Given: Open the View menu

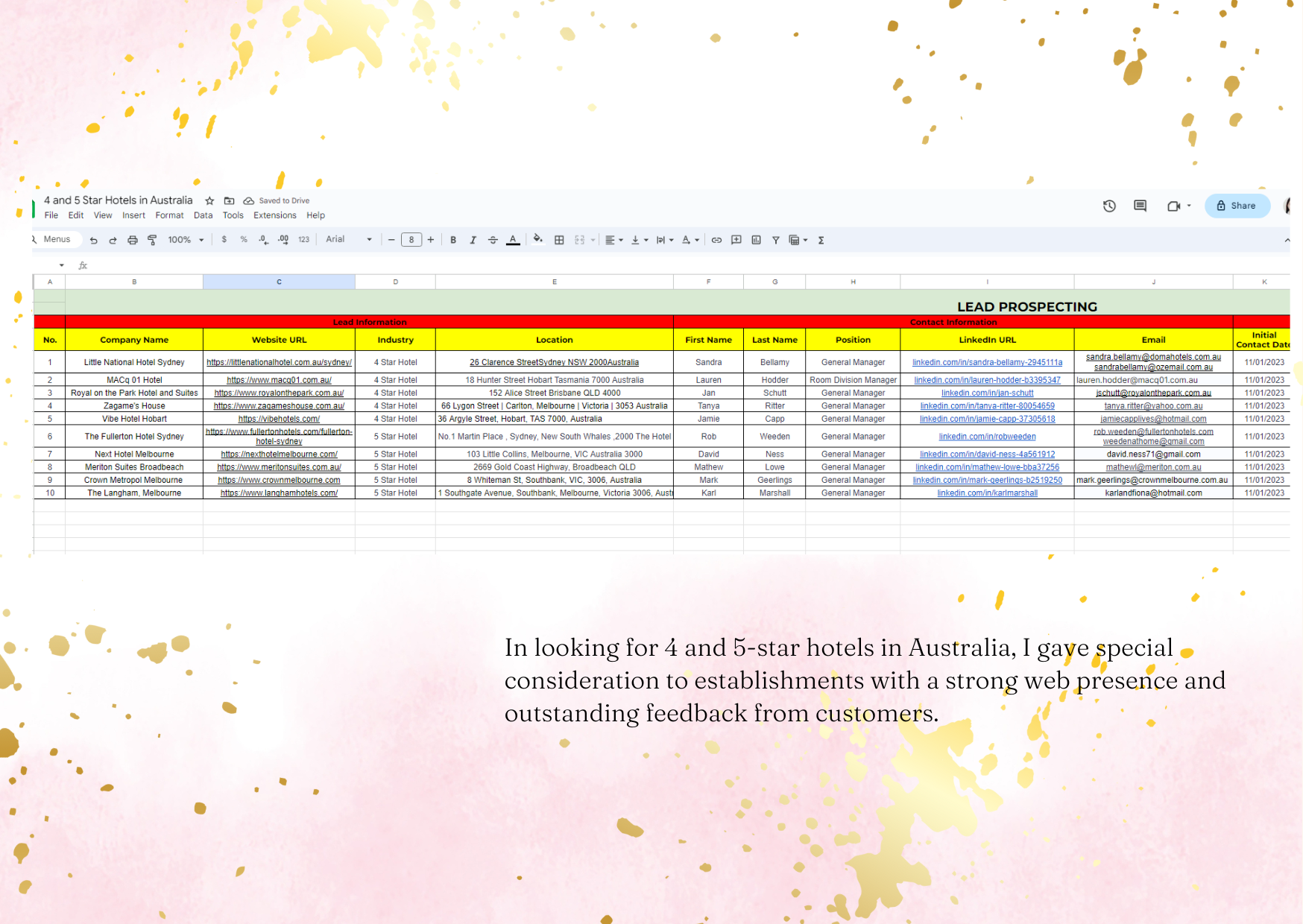Looking at the screenshot, I should (x=103, y=215).
